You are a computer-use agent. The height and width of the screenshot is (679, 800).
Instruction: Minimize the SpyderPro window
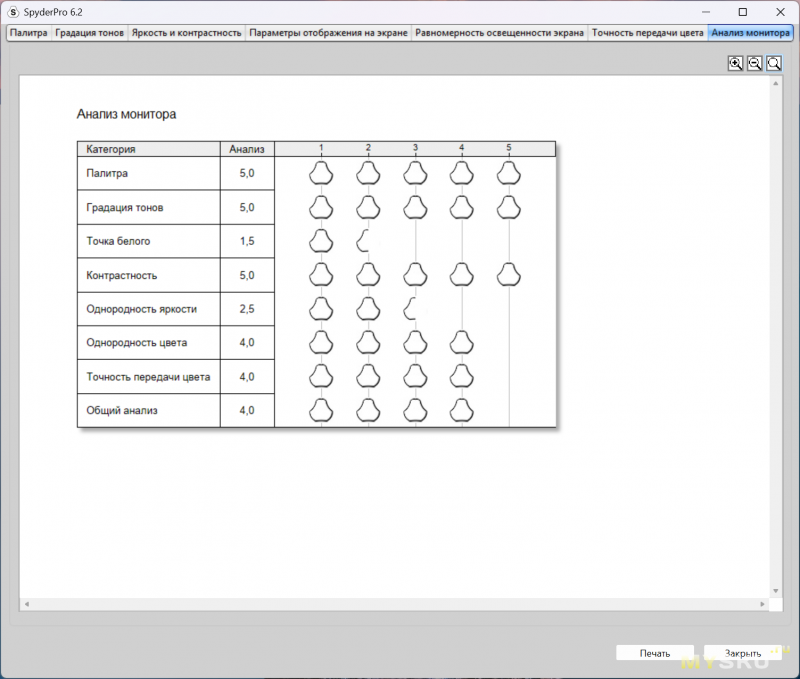coord(706,12)
